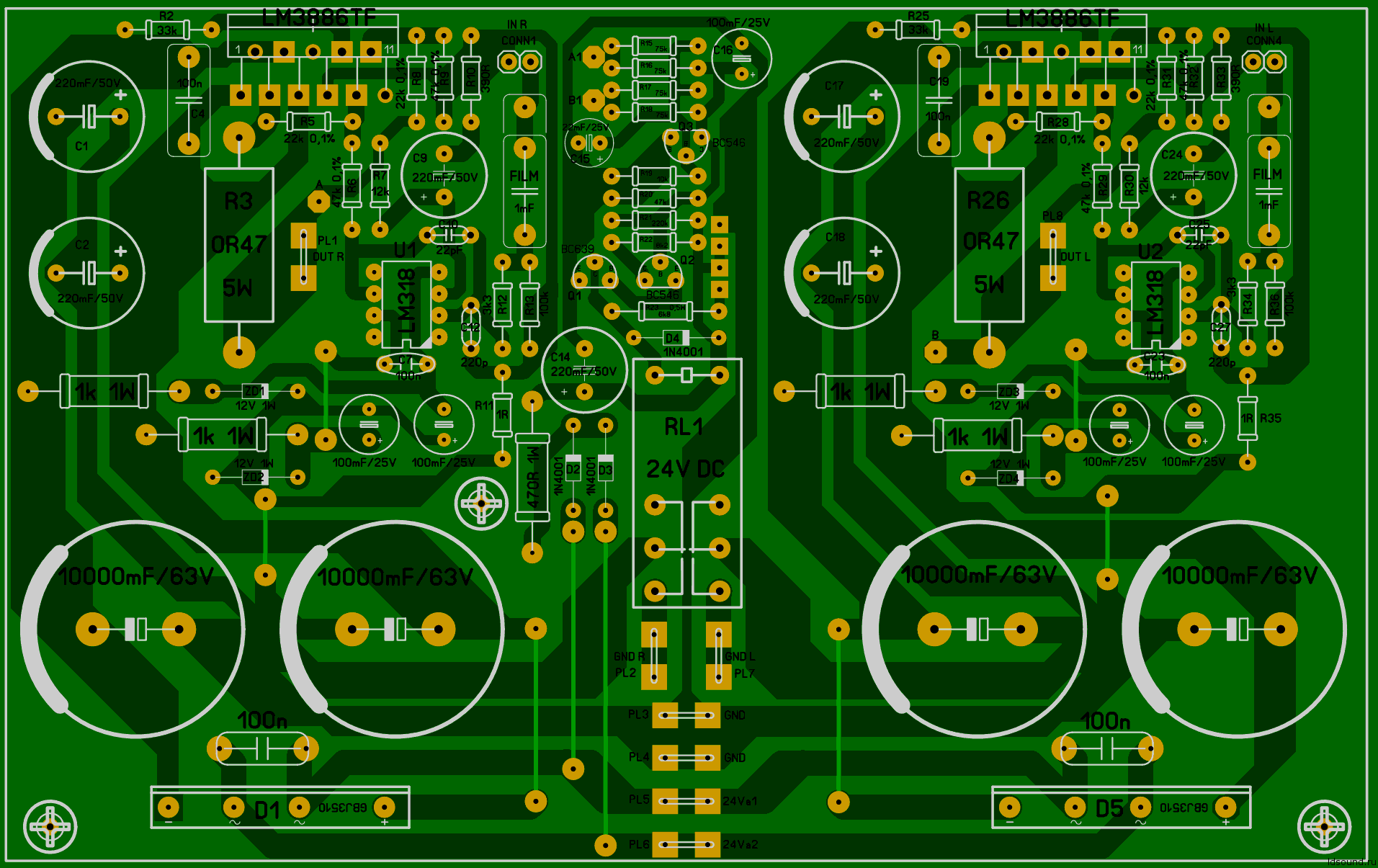The width and height of the screenshot is (1378, 868).
Task: Select the R28 22k resistor
Action: pyautogui.click(x=1058, y=121)
